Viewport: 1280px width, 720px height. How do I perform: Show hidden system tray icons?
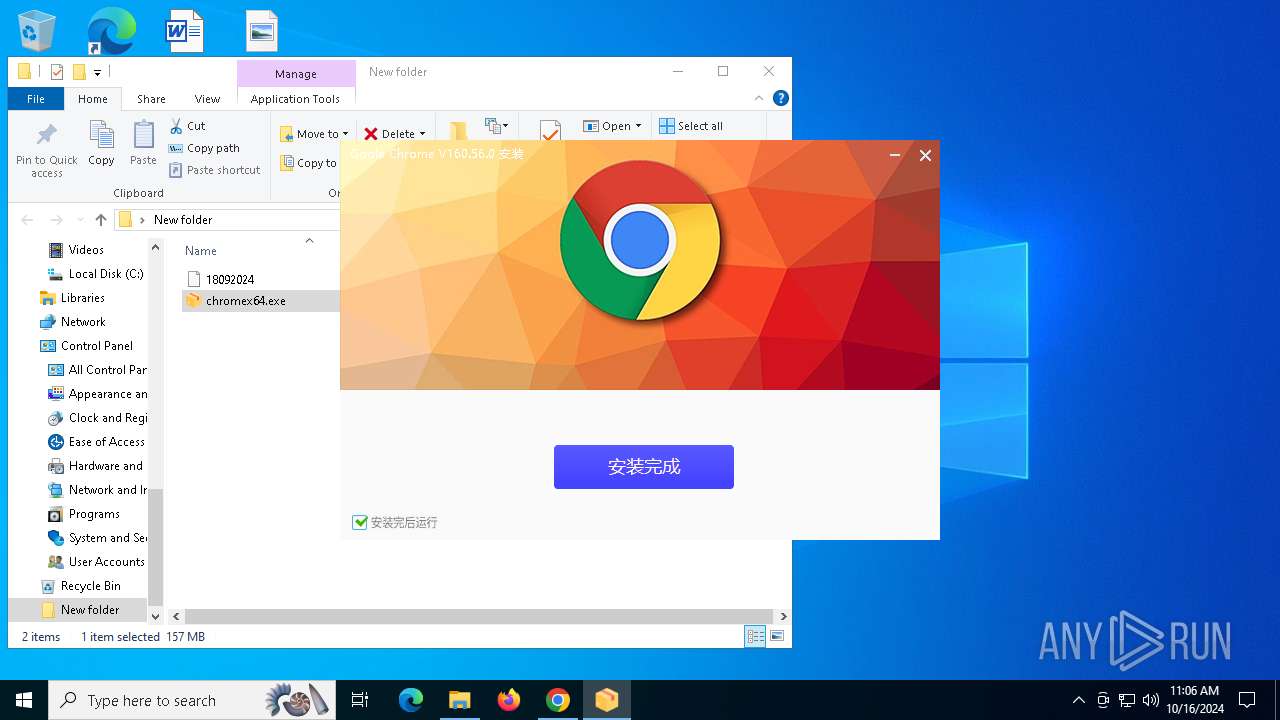[1078, 700]
